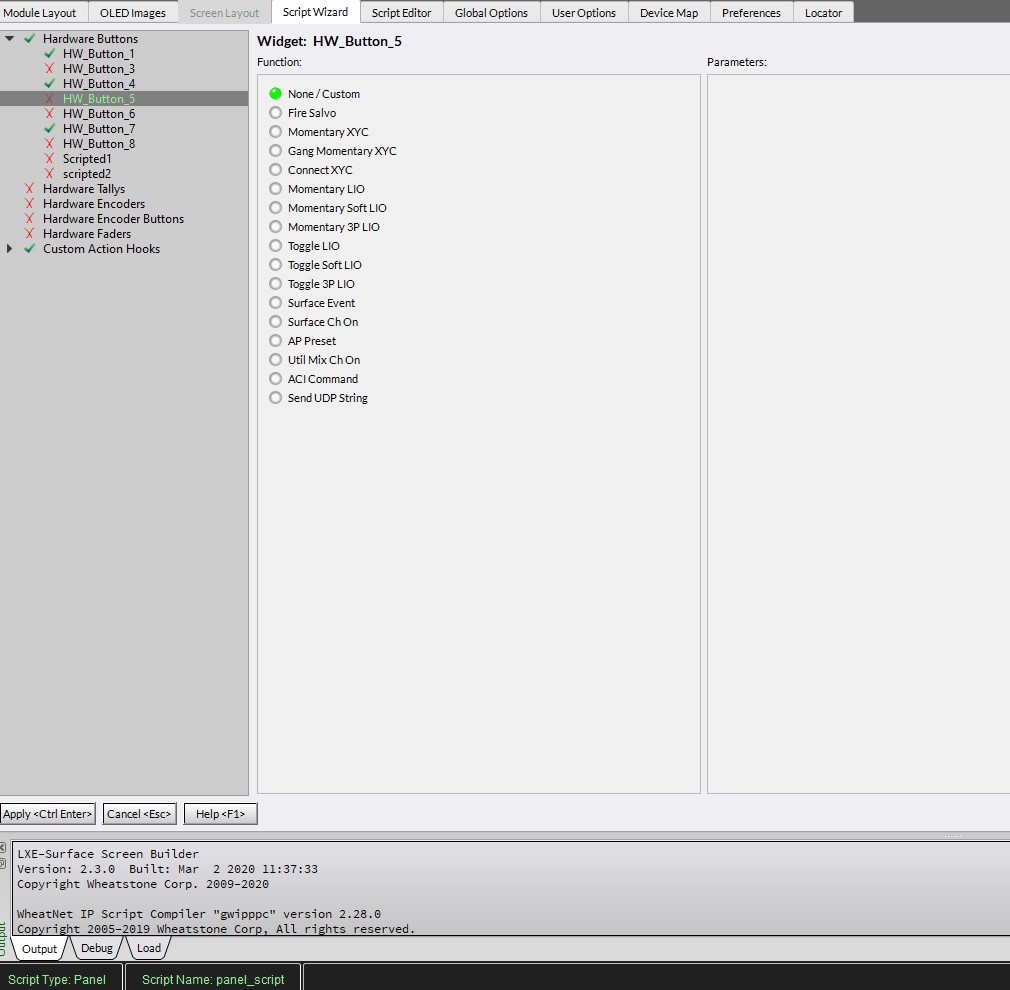Select the Fire Salvo radio button
This screenshot has width=1010, height=990.
point(276,113)
